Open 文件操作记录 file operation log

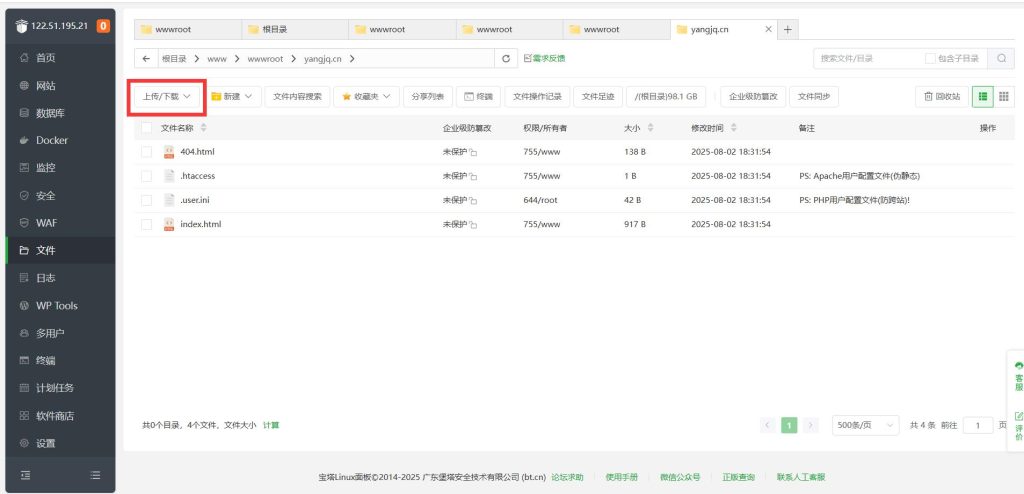(x=537, y=97)
